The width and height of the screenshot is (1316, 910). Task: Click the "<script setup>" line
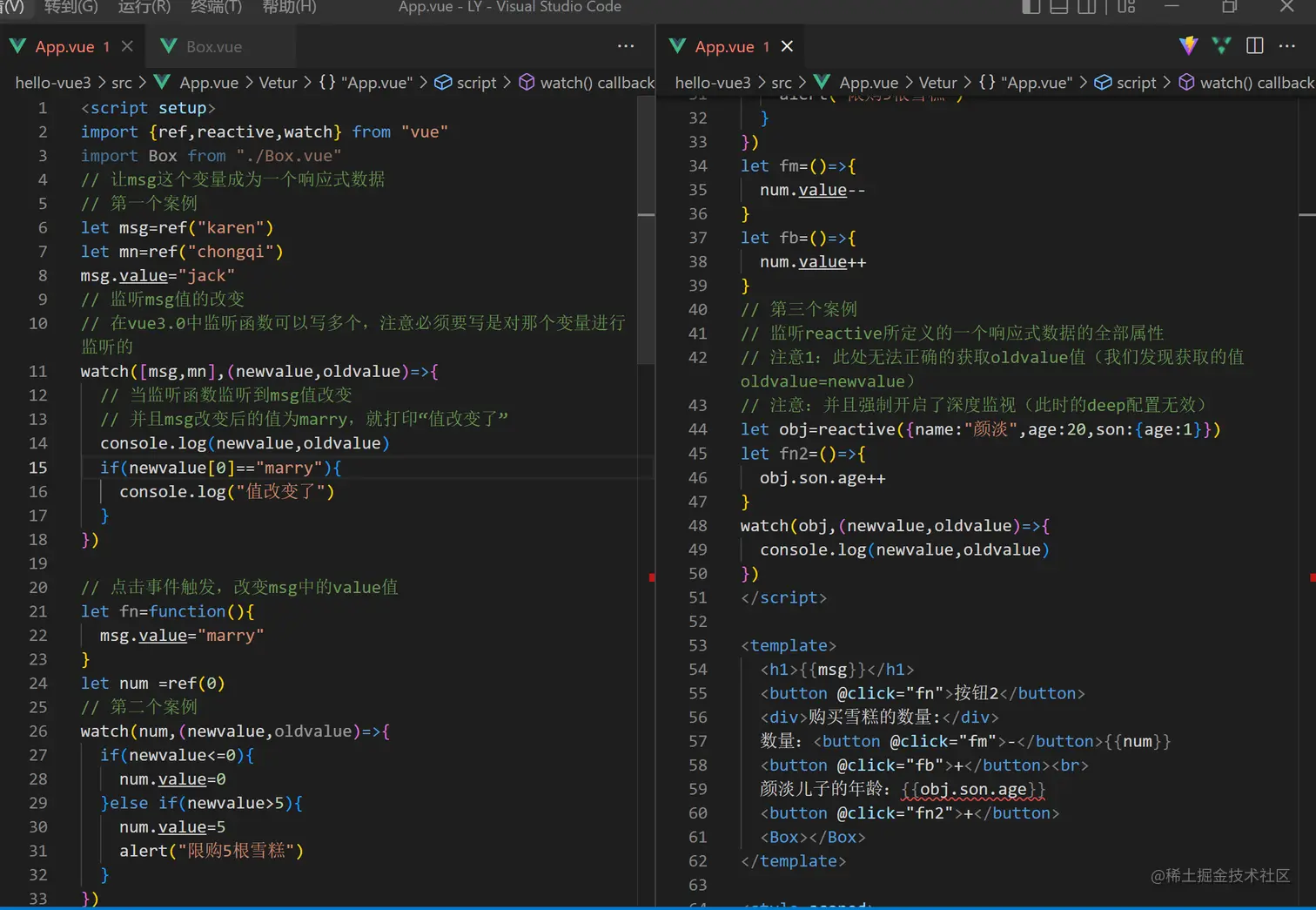pyautogui.click(x=148, y=108)
